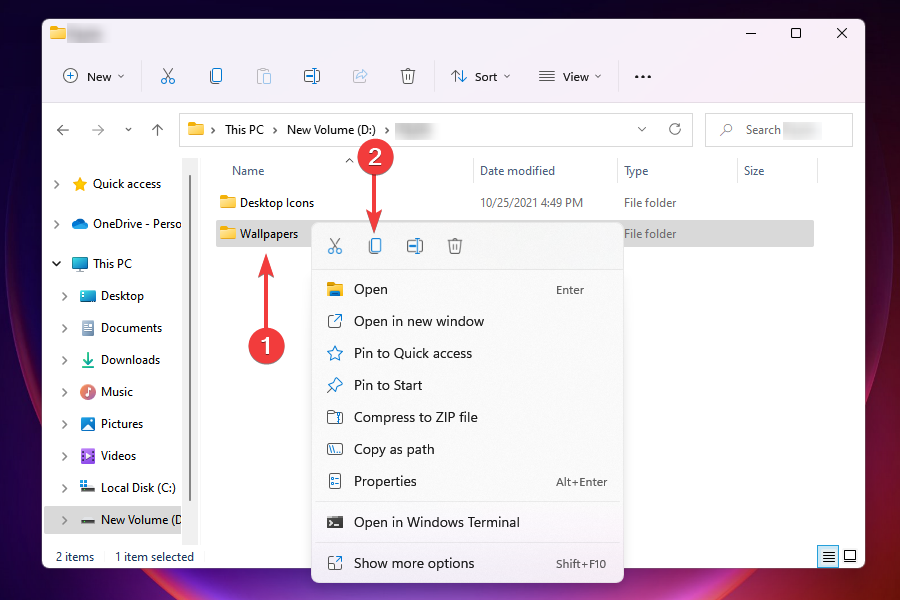Click the Copy icon in context menu
900x600 pixels.
(375, 246)
